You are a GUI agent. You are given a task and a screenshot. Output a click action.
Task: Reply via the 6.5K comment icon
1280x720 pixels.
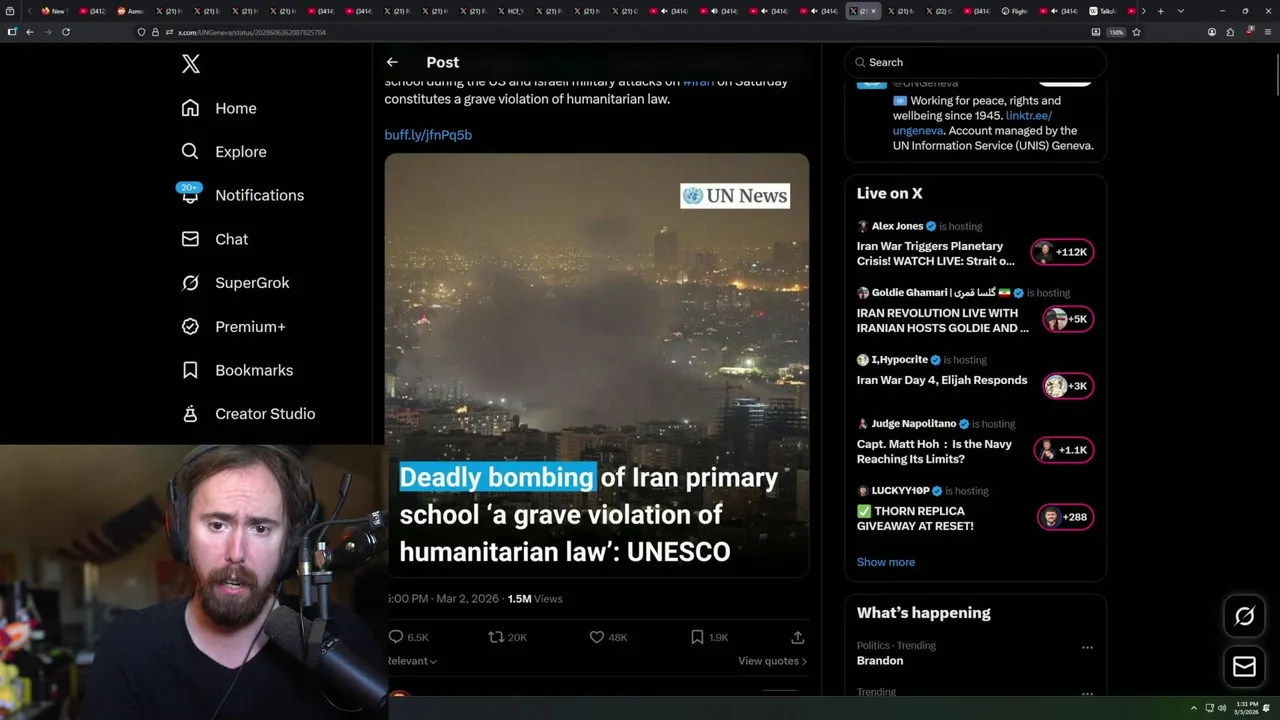pos(396,637)
